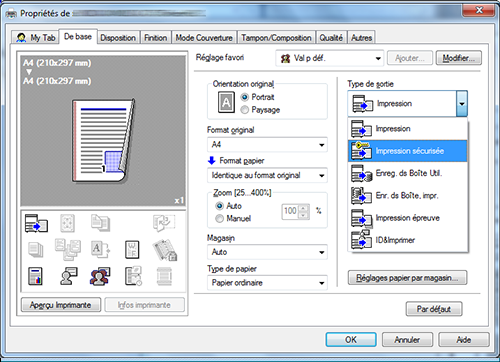The height and width of the screenshot is (362, 500).
Task: Click the multi-user account track icon
Action: 100,276
